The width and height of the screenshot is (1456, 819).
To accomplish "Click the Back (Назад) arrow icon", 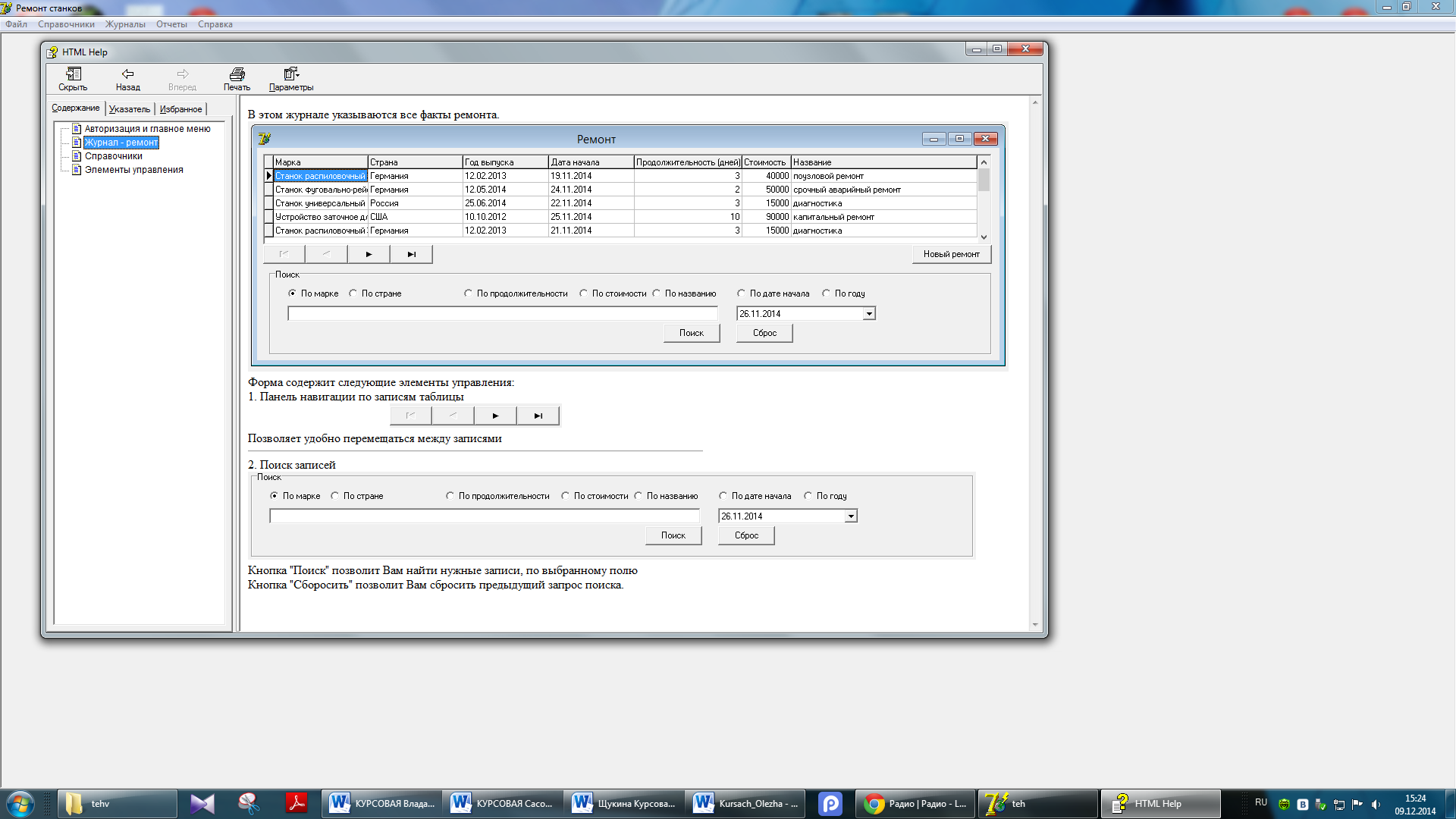I will 127,74.
